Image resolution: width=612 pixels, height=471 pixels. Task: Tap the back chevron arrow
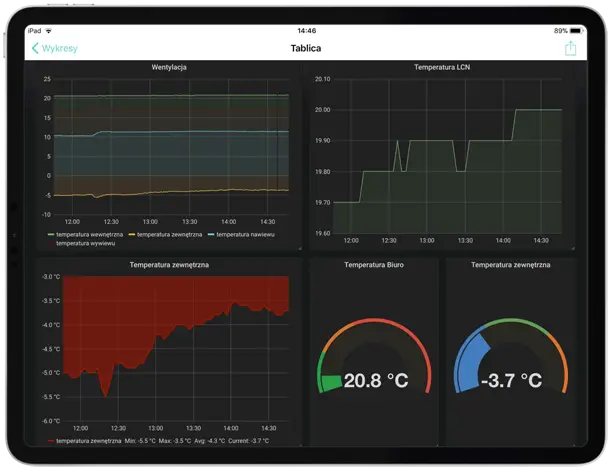tap(36, 48)
